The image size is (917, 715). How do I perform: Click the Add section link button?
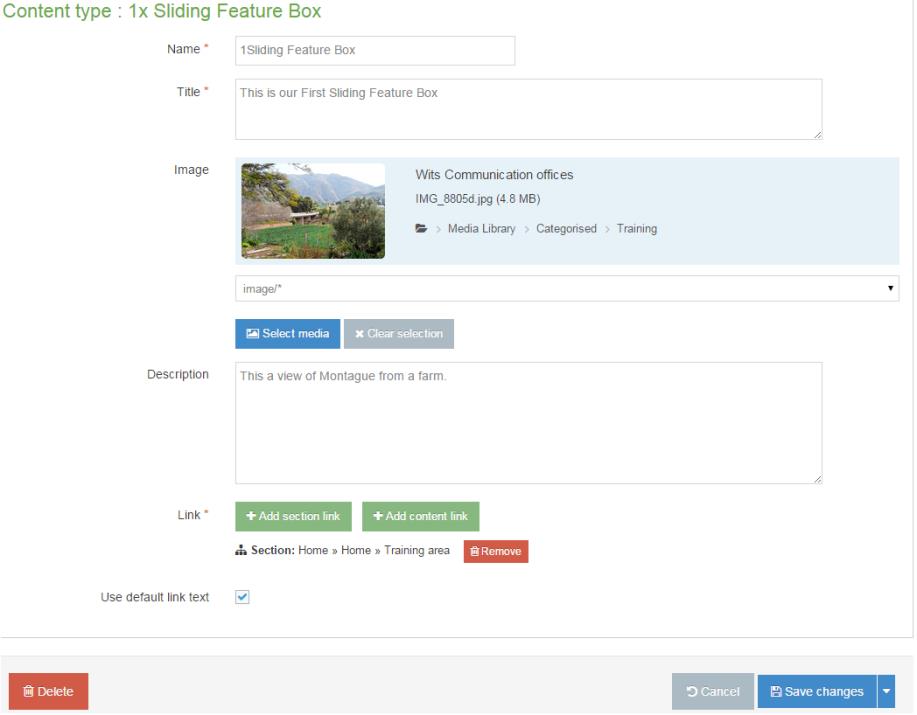(x=294, y=516)
